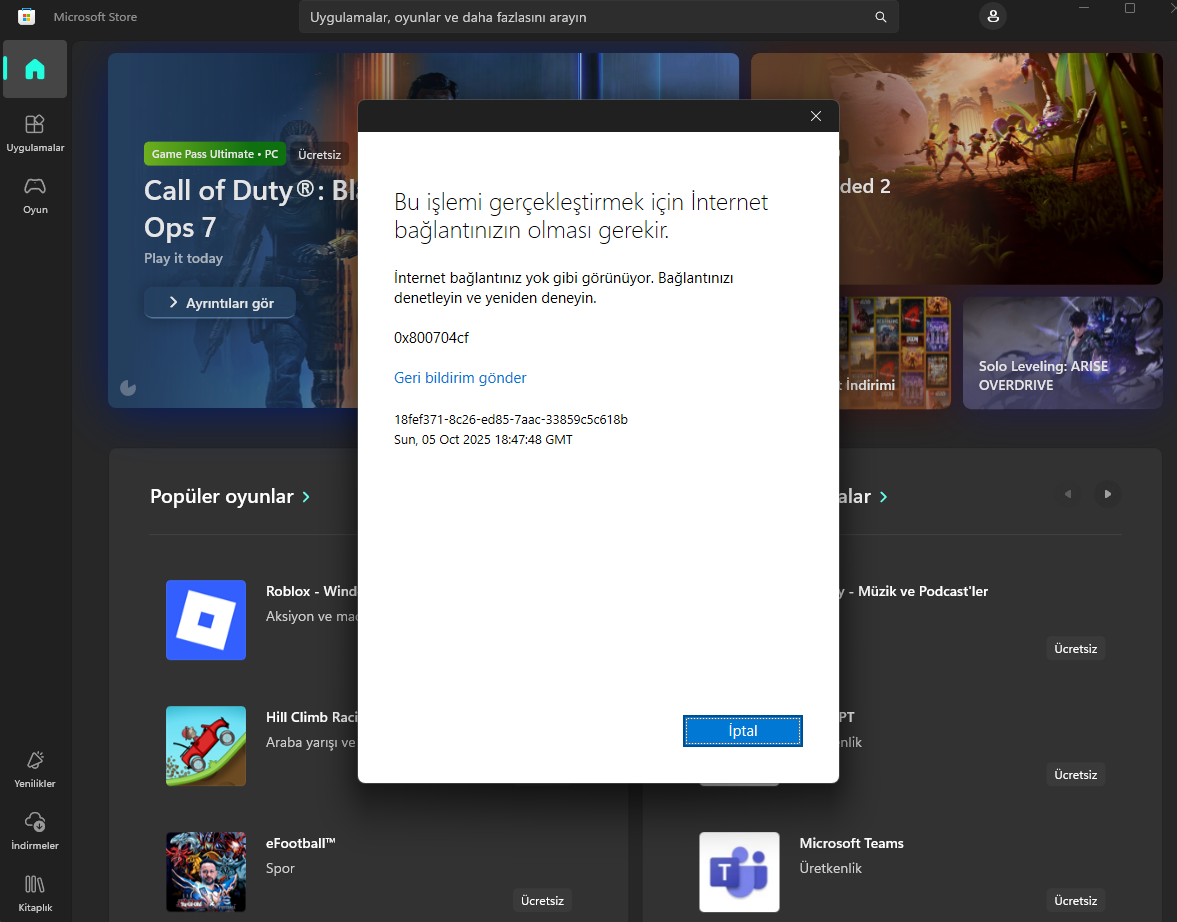The width and height of the screenshot is (1177, 922).
Task: Click the eFootball title text
Action: 300,843
